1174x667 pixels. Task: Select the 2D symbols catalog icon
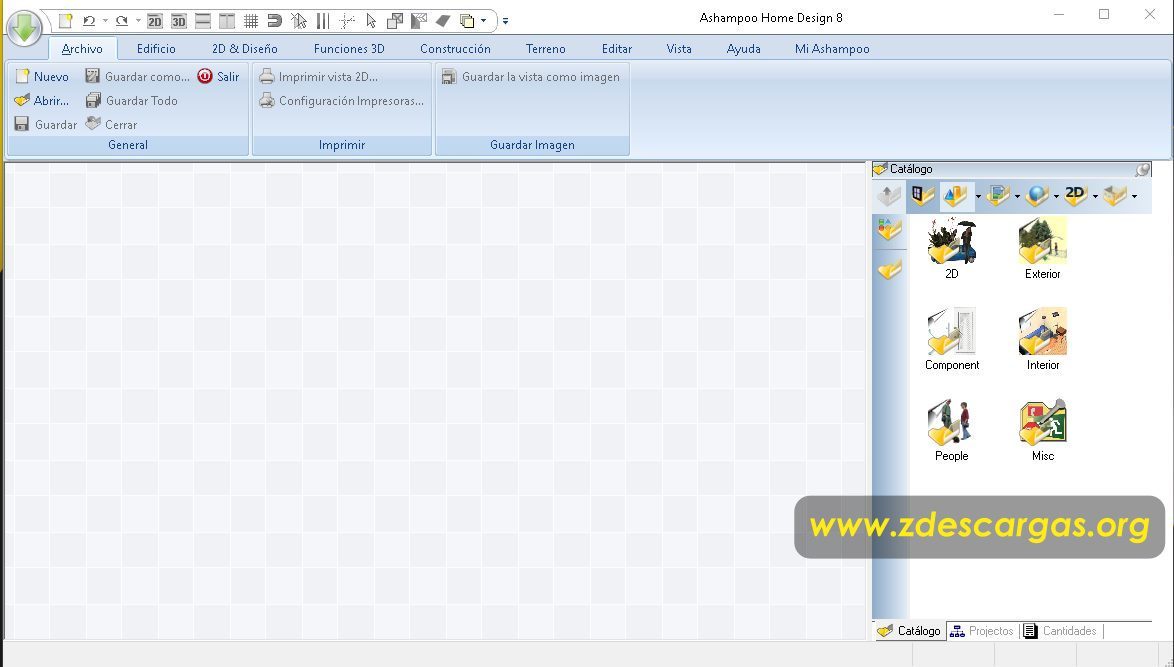pos(1076,196)
